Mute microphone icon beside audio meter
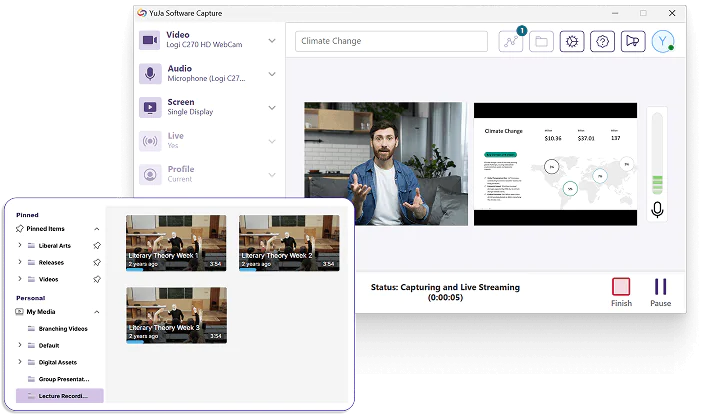 657,210
